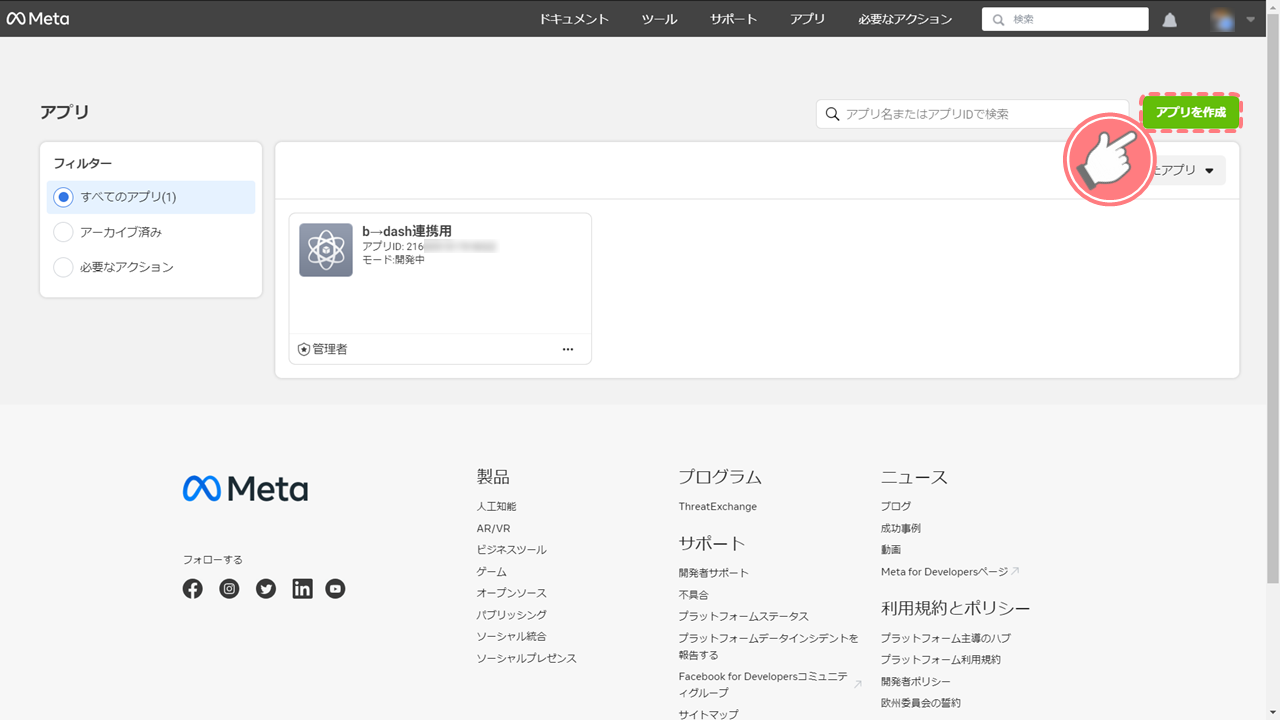
Task: Open the ビジネスツール footer link
Action: 512,550
